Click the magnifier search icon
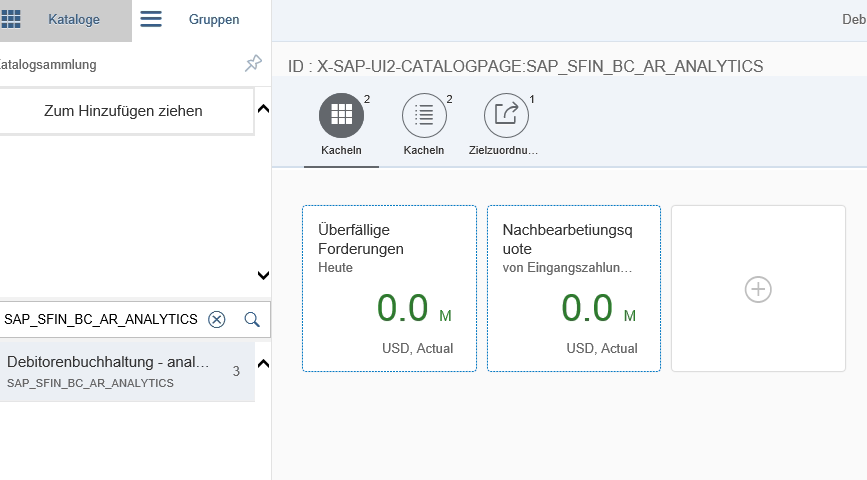This screenshot has width=867, height=480. (x=252, y=319)
